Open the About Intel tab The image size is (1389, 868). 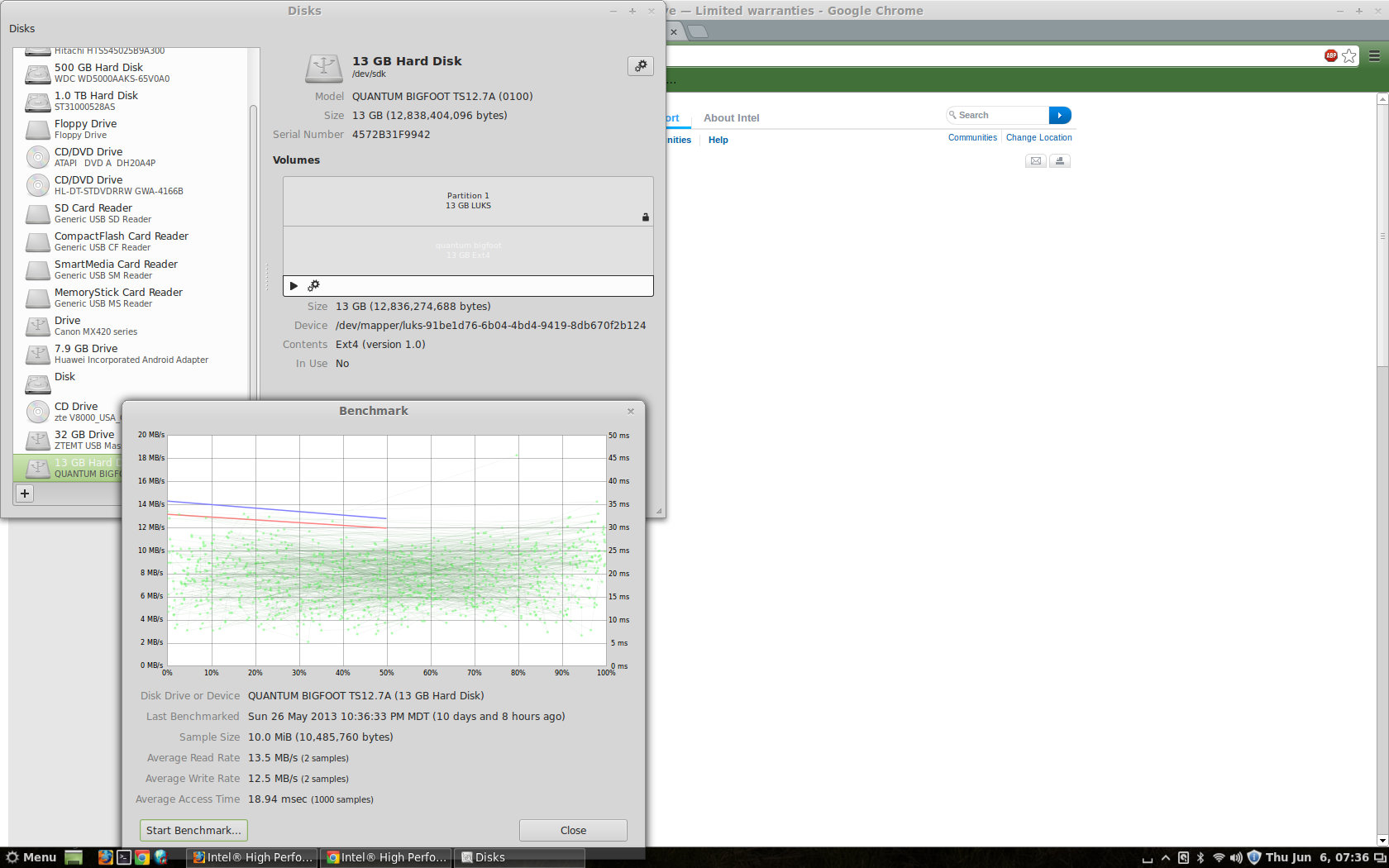732,118
